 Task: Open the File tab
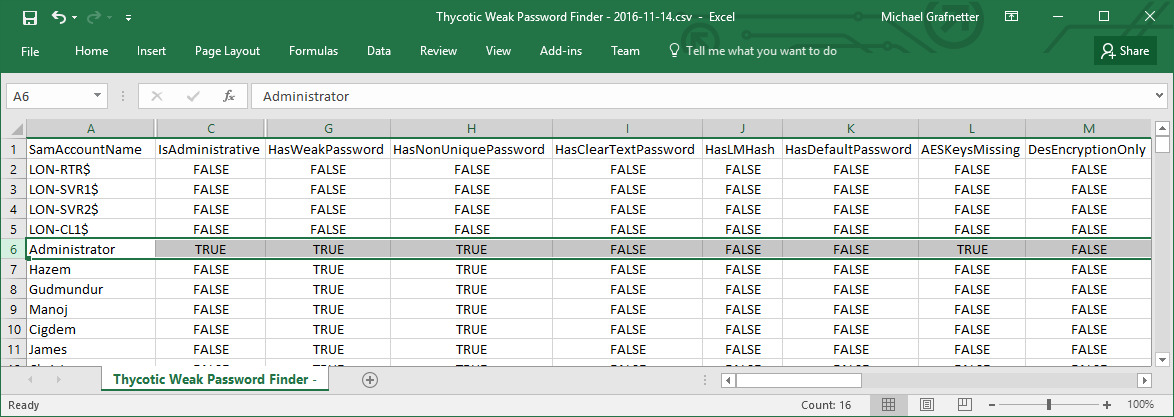click(30, 51)
